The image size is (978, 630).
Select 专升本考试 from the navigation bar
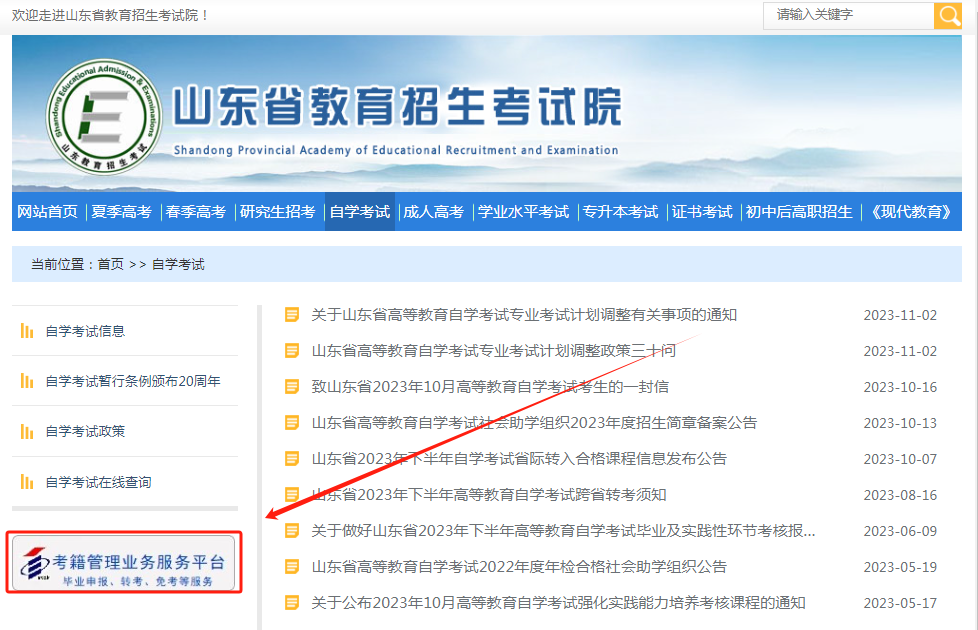tap(621, 212)
